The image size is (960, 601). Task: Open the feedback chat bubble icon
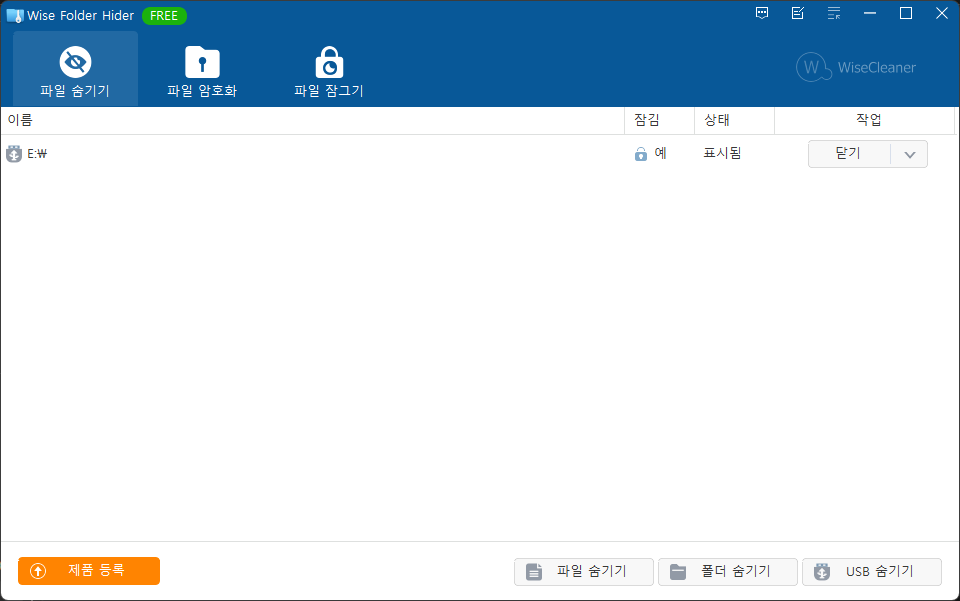click(762, 14)
